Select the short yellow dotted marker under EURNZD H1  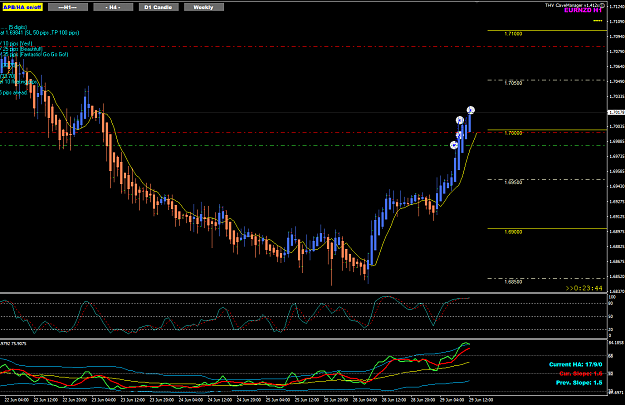click(598, 20)
